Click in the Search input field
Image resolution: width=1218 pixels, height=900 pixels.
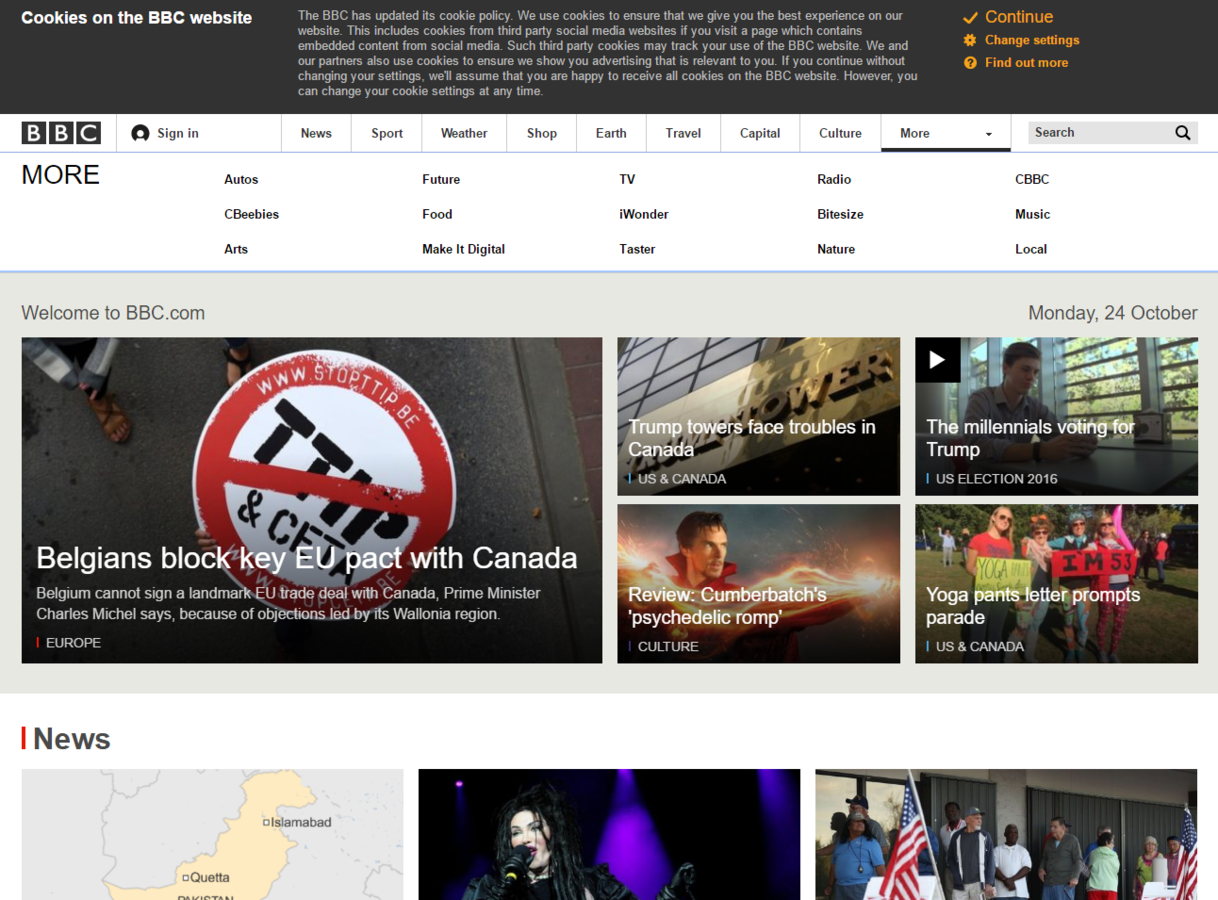[1100, 133]
